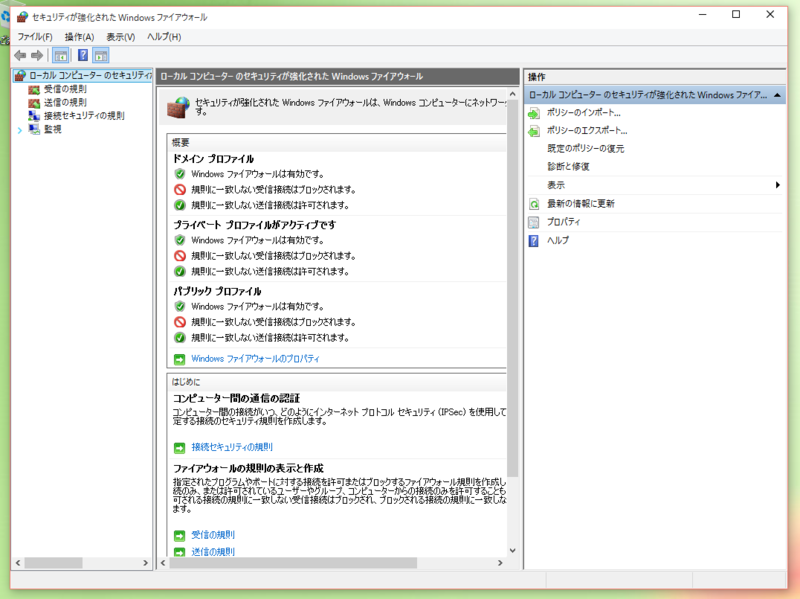800x599 pixels.
Task: Click the brick wall globe icon in overview
Action: point(179,108)
